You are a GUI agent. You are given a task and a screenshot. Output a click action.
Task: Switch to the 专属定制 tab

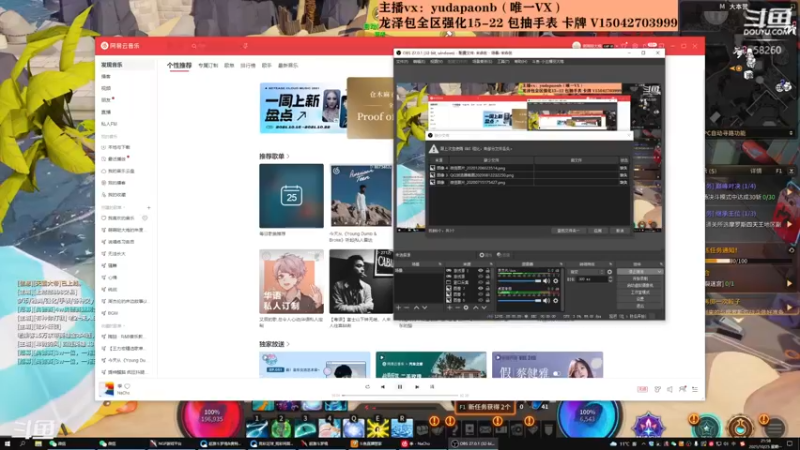[208, 65]
